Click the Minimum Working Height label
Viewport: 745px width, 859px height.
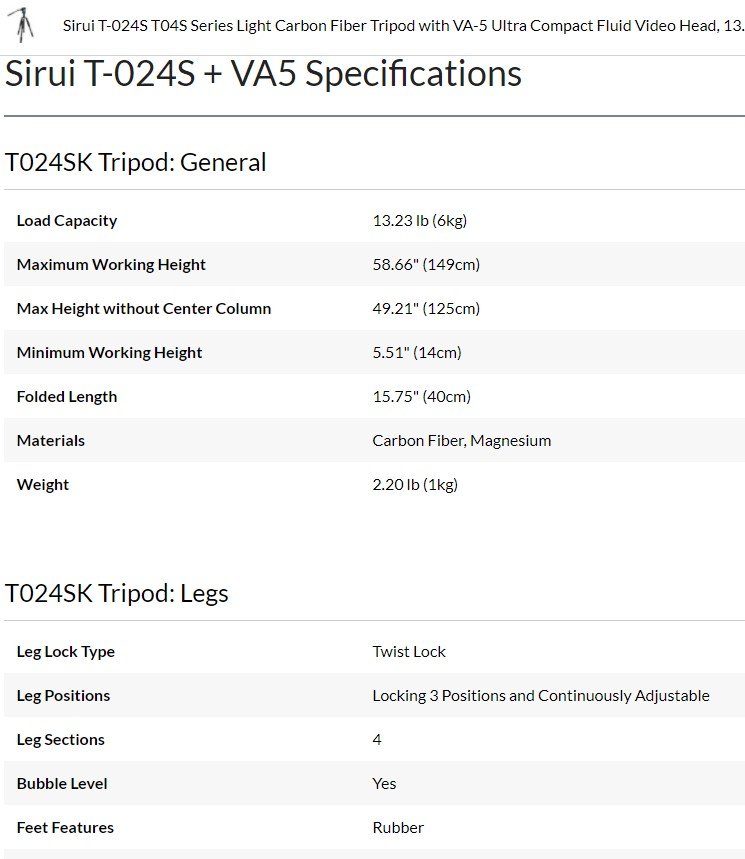tap(110, 352)
